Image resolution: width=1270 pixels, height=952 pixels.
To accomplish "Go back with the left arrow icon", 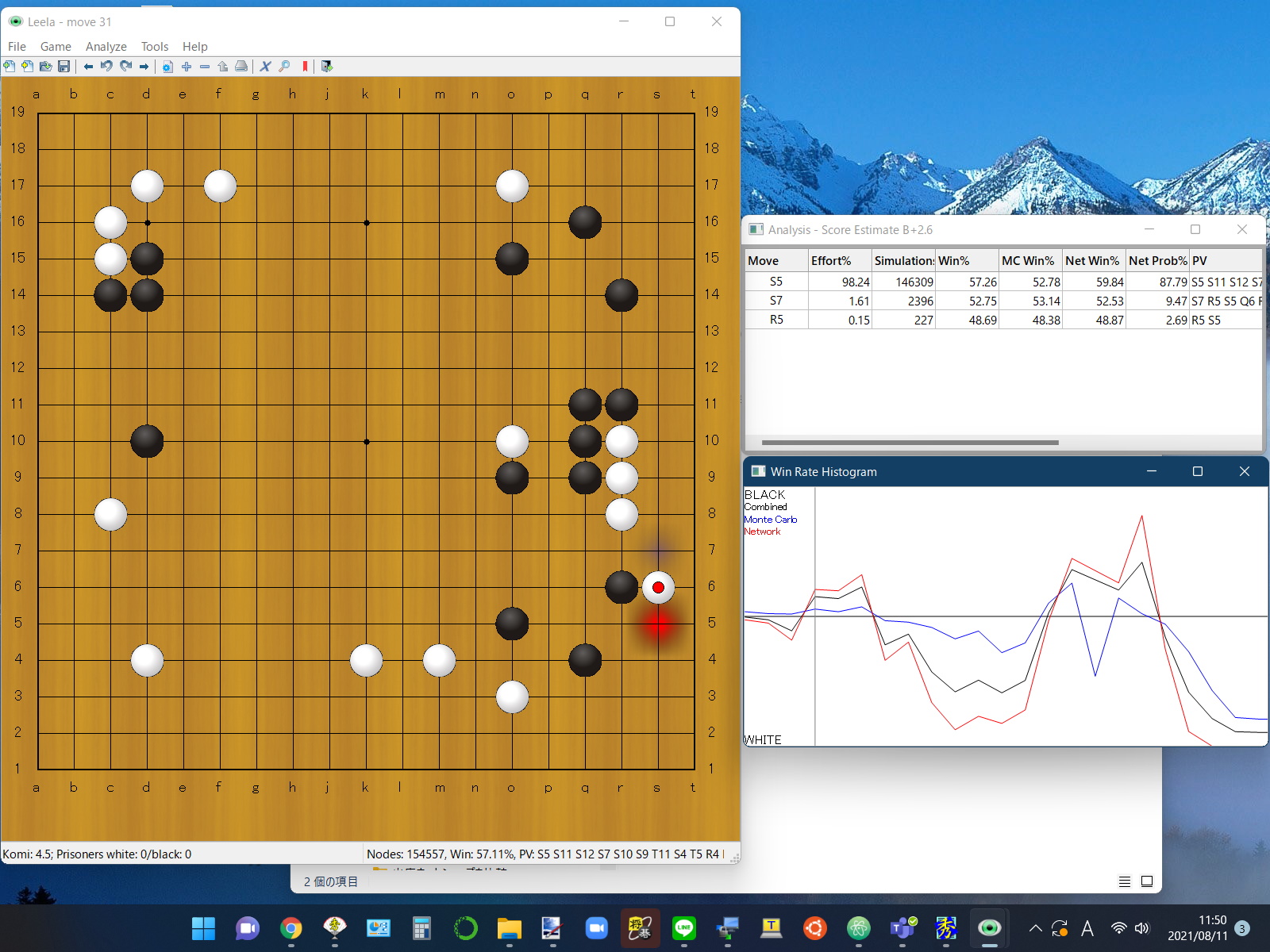I will [x=88, y=67].
